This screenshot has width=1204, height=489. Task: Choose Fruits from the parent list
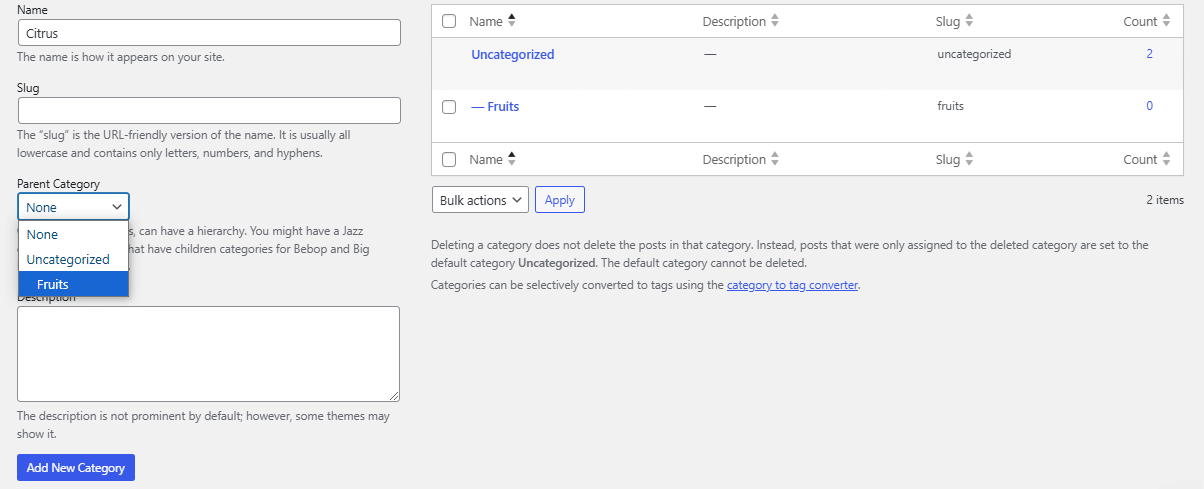point(73,284)
